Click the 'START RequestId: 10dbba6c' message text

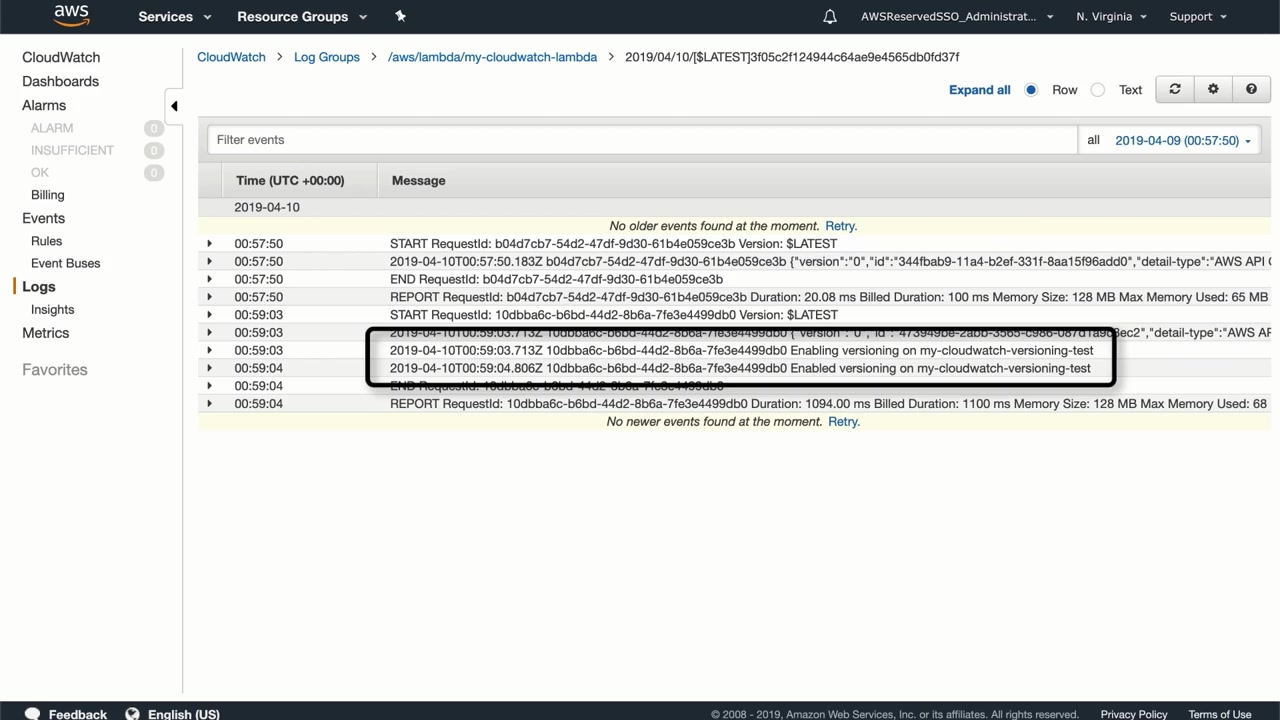[614, 315]
